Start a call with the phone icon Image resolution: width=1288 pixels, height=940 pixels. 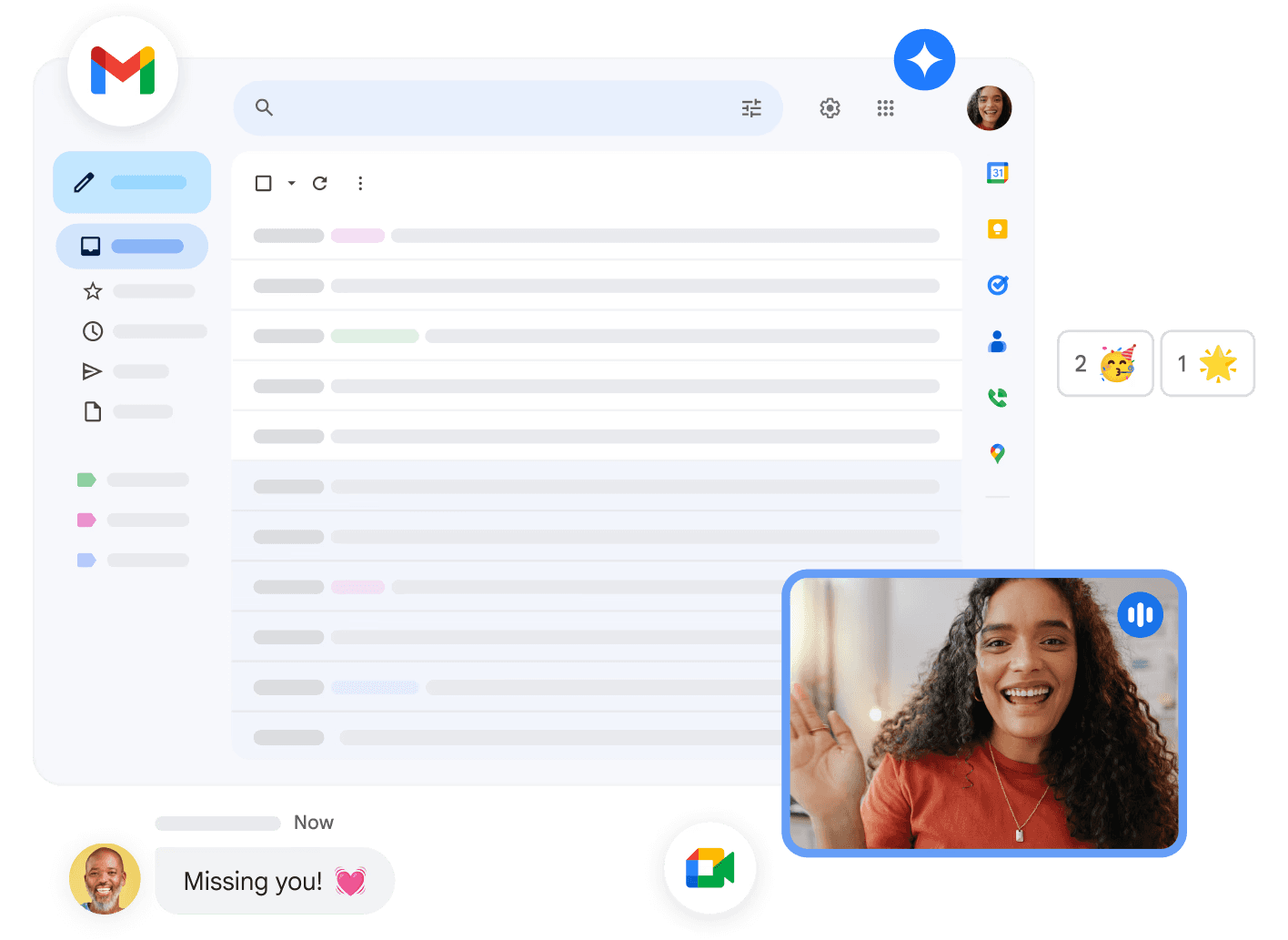[x=997, y=398]
